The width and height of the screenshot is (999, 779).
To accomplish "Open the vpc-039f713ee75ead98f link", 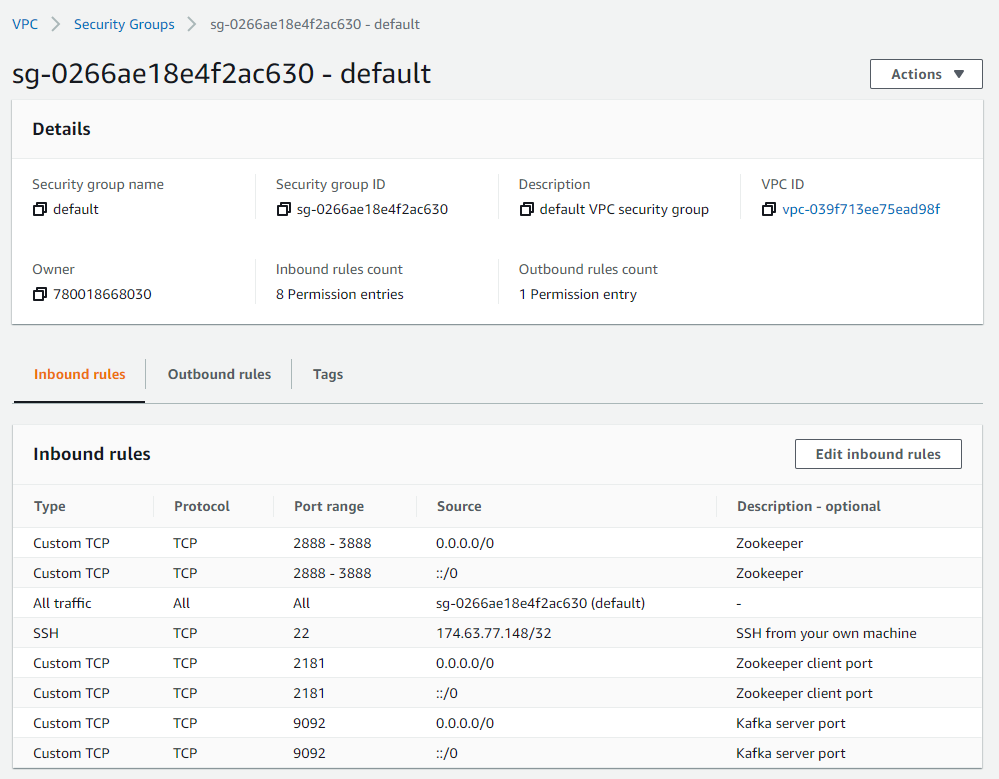I will click(861, 210).
